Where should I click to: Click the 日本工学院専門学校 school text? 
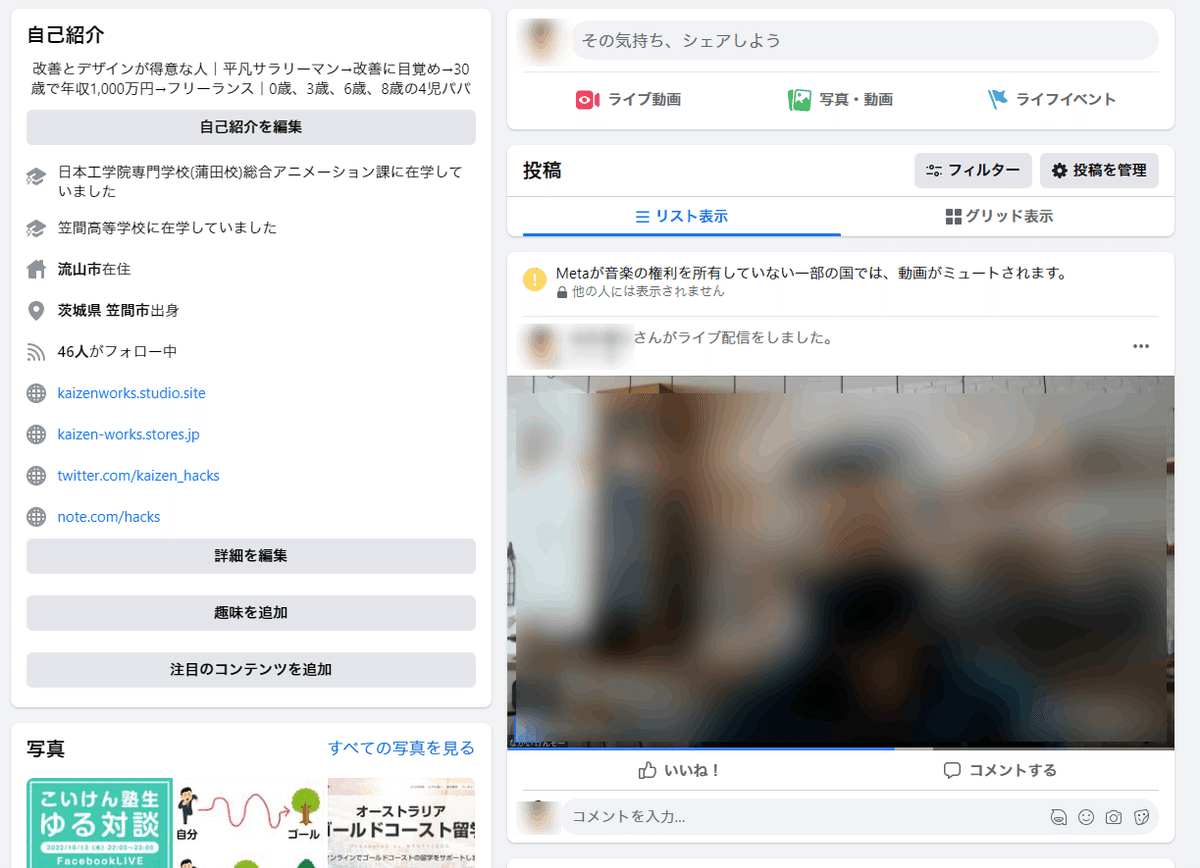[261, 181]
